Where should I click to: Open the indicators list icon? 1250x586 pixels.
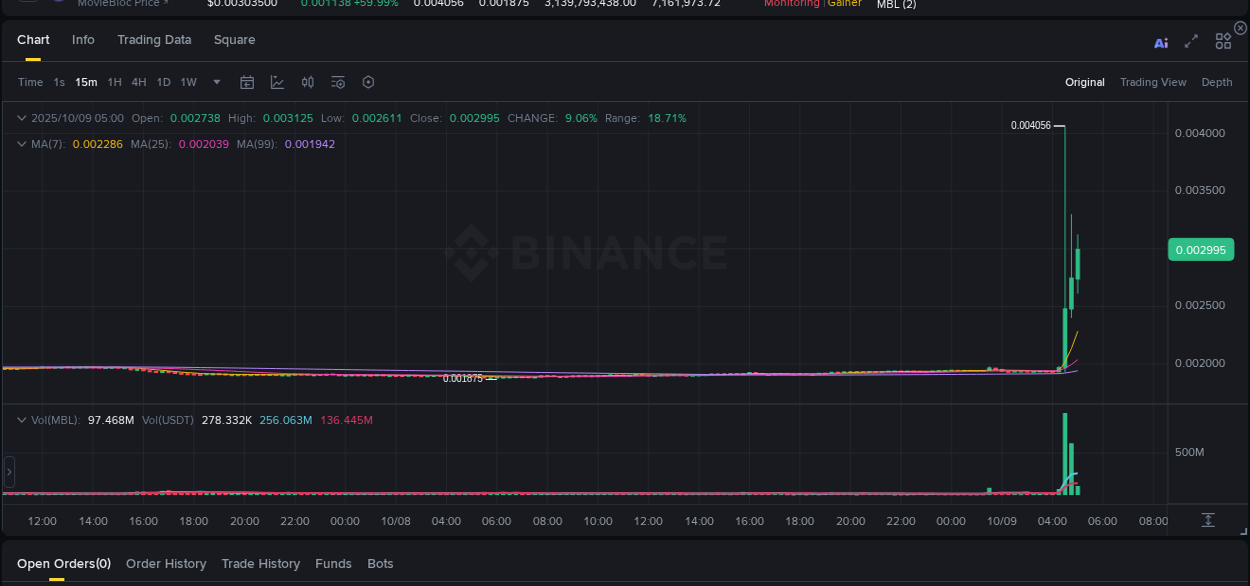(x=338, y=82)
